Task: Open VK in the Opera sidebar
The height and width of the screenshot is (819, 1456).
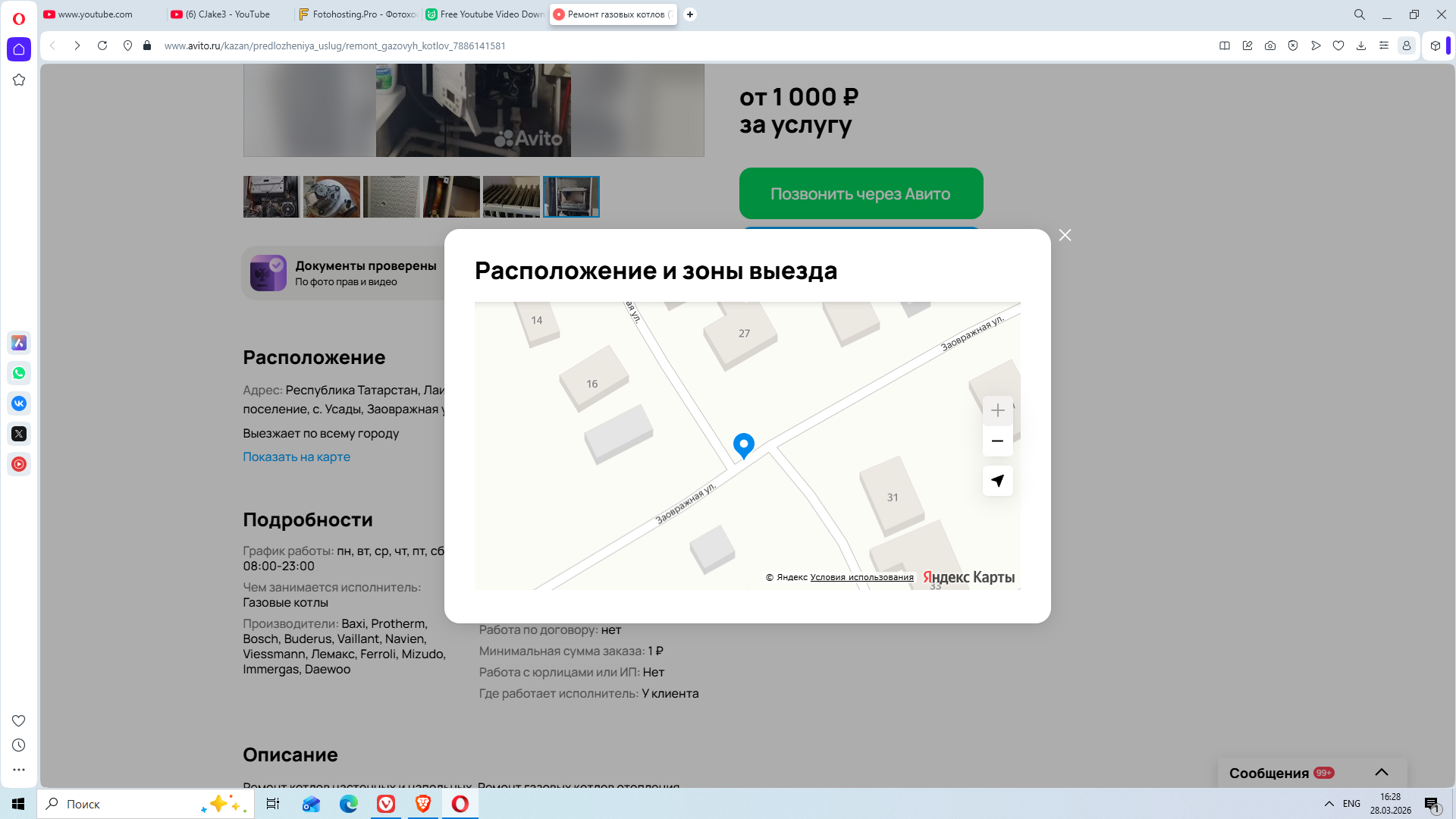Action: click(x=19, y=403)
